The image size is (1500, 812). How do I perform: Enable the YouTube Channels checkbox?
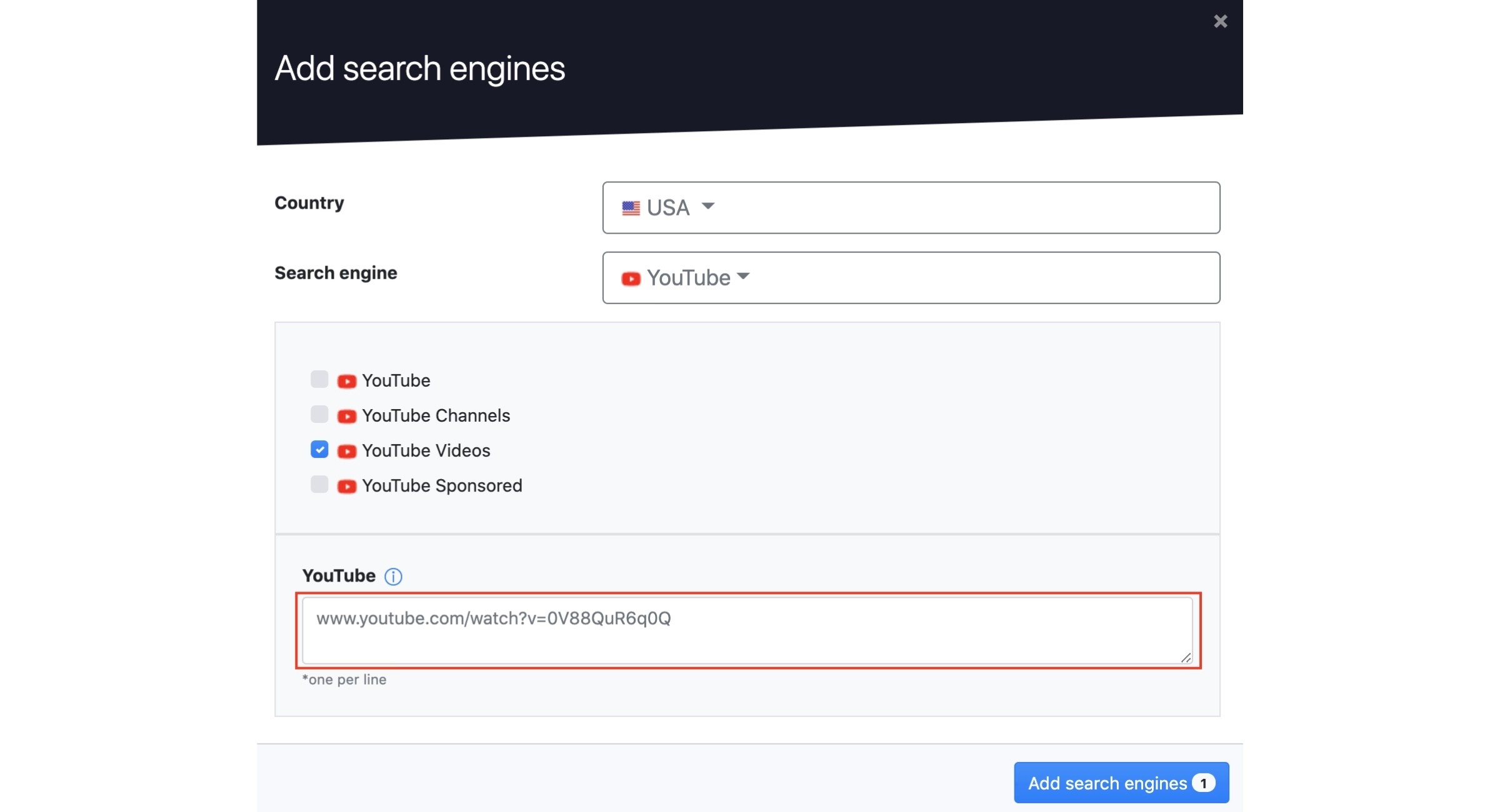tap(319, 414)
